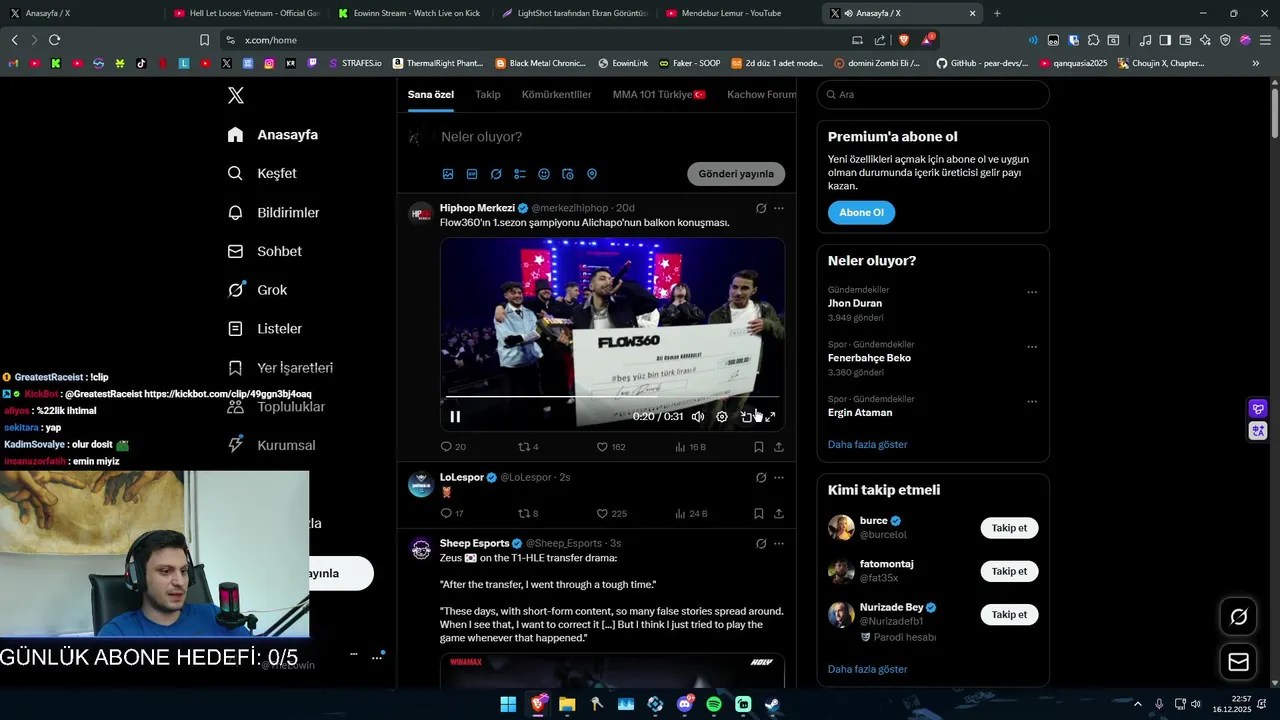Switch to Sana özel tab
Viewport: 1280px width, 720px height.
pyautogui.click(x=431, y=95)
